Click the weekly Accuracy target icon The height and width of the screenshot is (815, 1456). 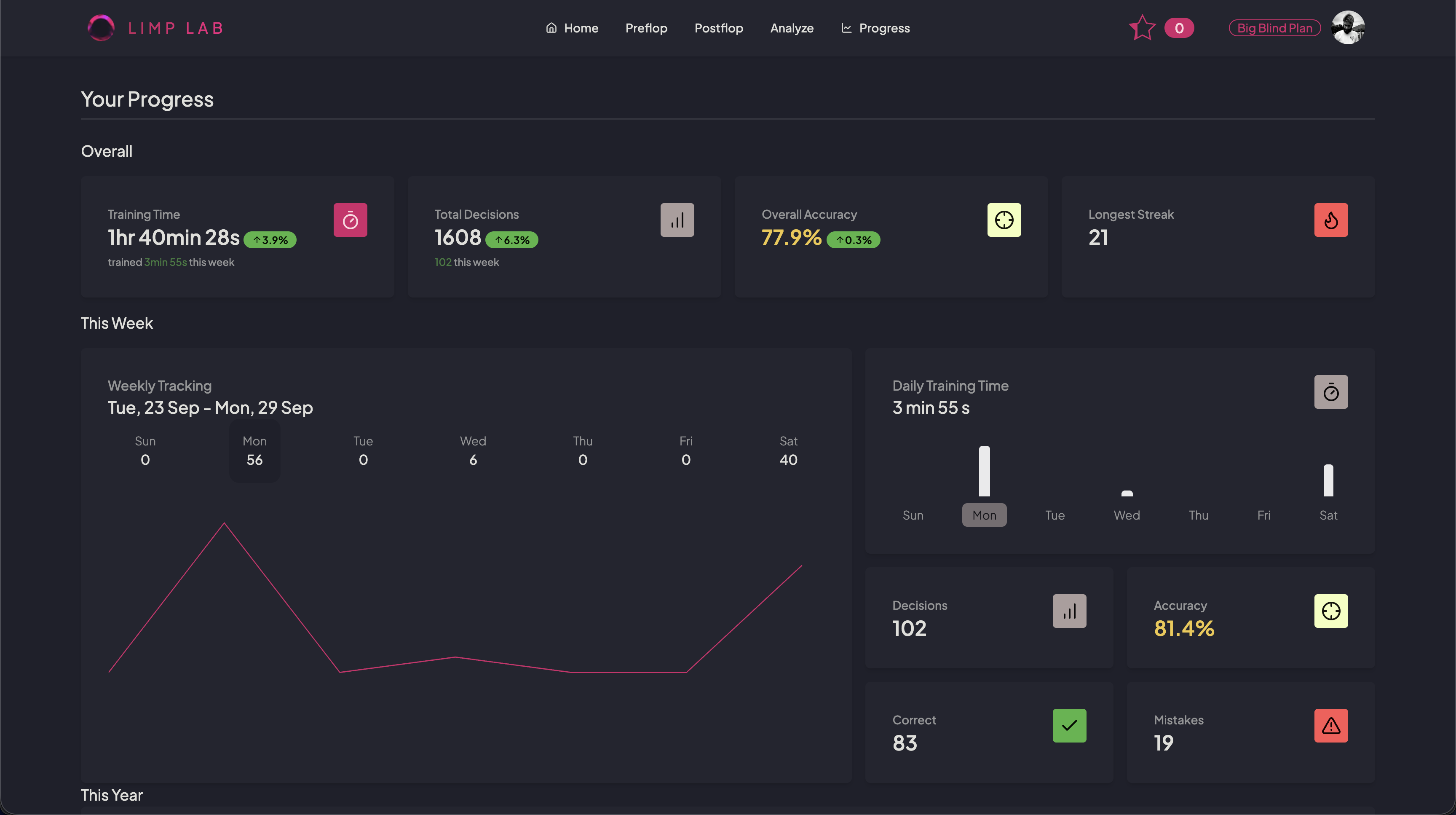click(1330, 610)
